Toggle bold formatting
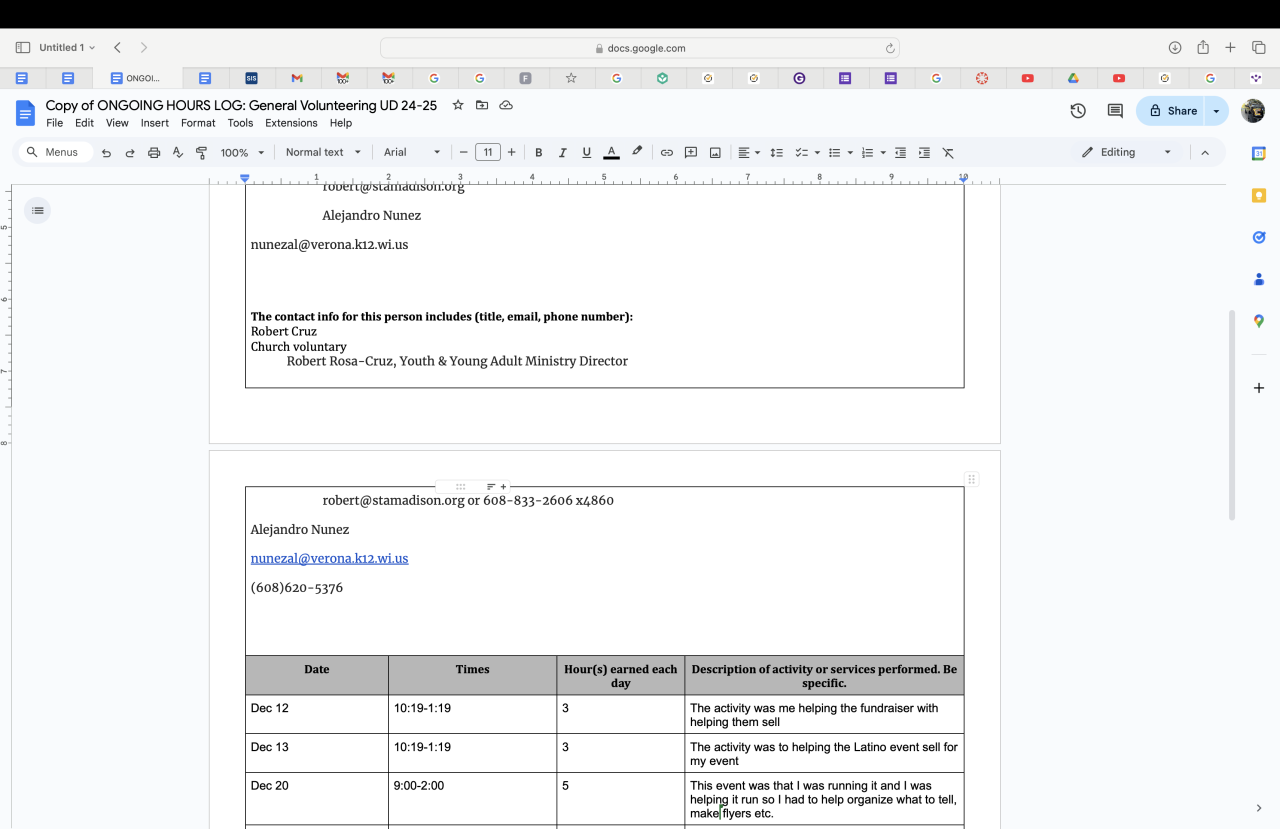Image resolution: width=1280 pixels, height=829 pixels. (538, 153)
